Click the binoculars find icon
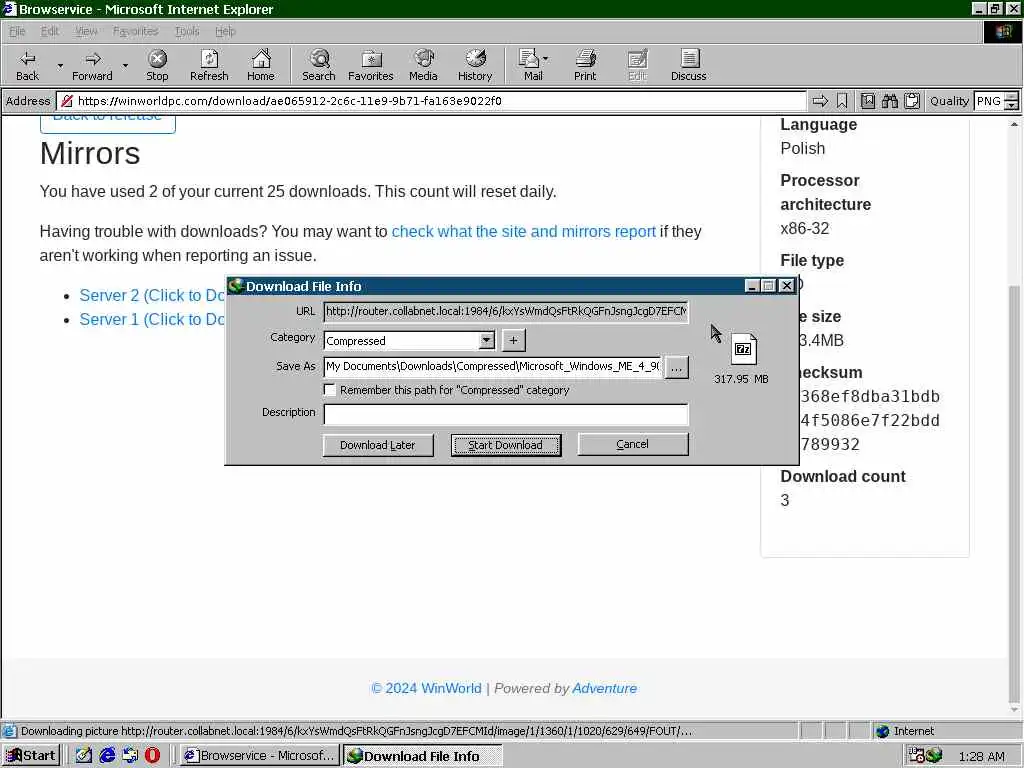 point(889,101)
